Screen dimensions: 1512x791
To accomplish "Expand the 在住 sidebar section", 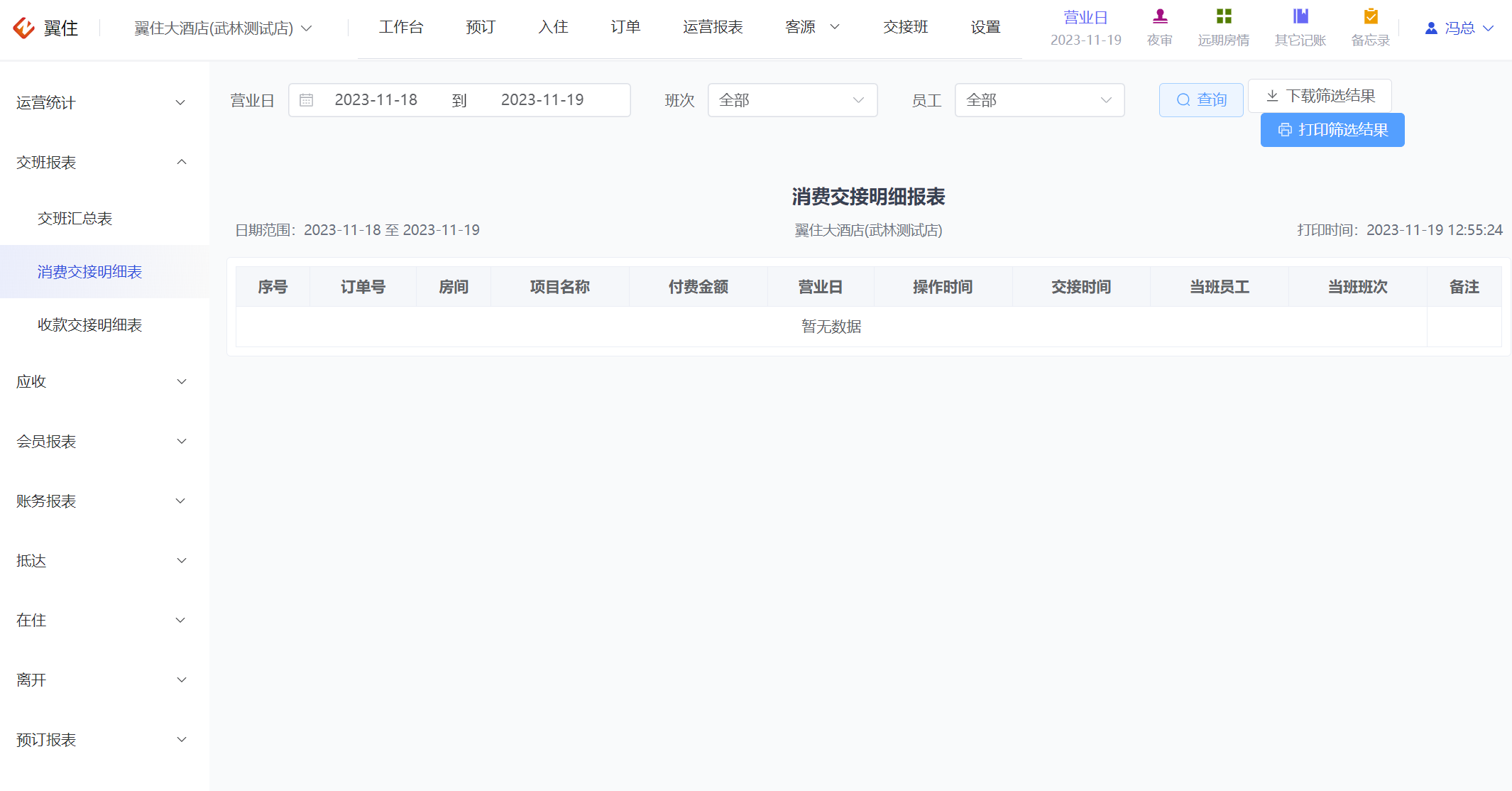I will click(104, 621).
